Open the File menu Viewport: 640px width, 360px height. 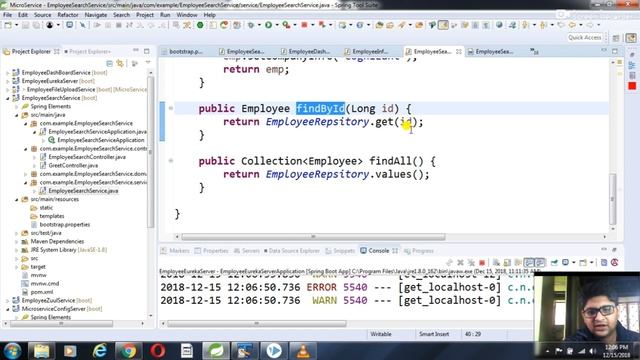point(7,15)
